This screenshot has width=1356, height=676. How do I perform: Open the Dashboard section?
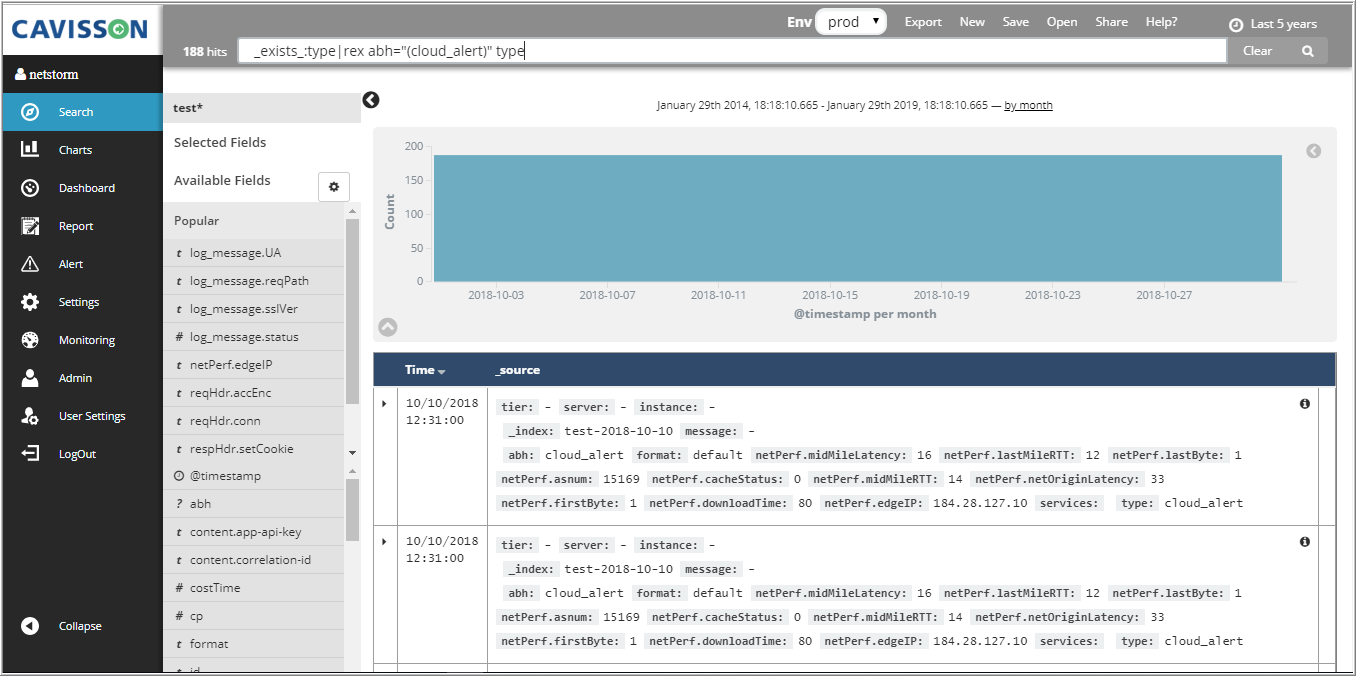tap(86, 188)
